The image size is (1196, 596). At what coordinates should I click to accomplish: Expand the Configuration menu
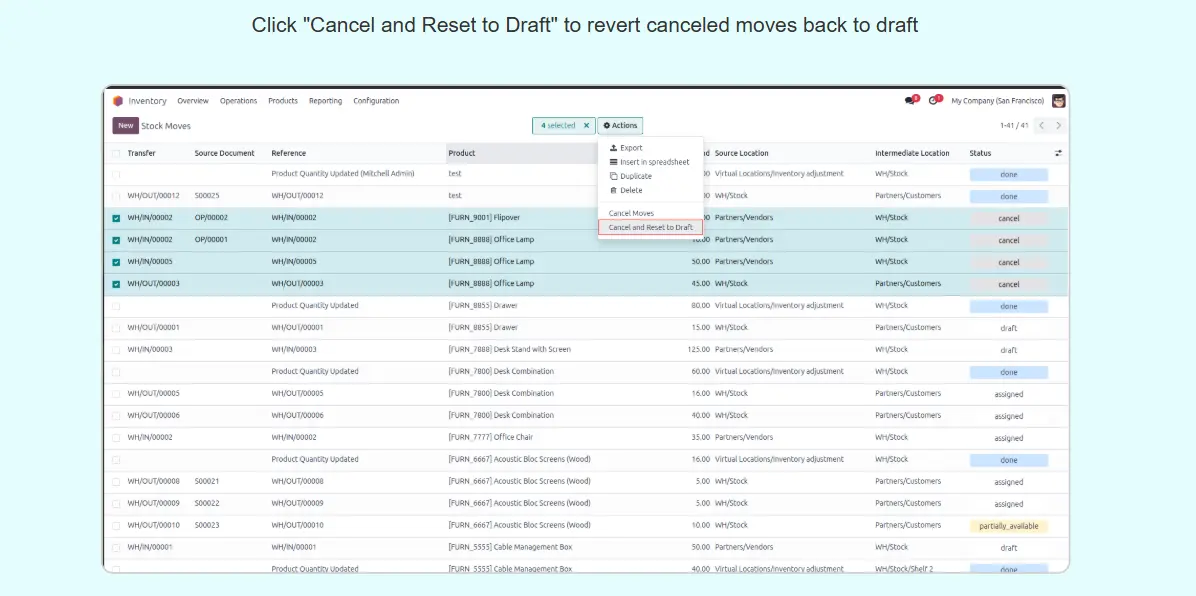tap(376, 101)
